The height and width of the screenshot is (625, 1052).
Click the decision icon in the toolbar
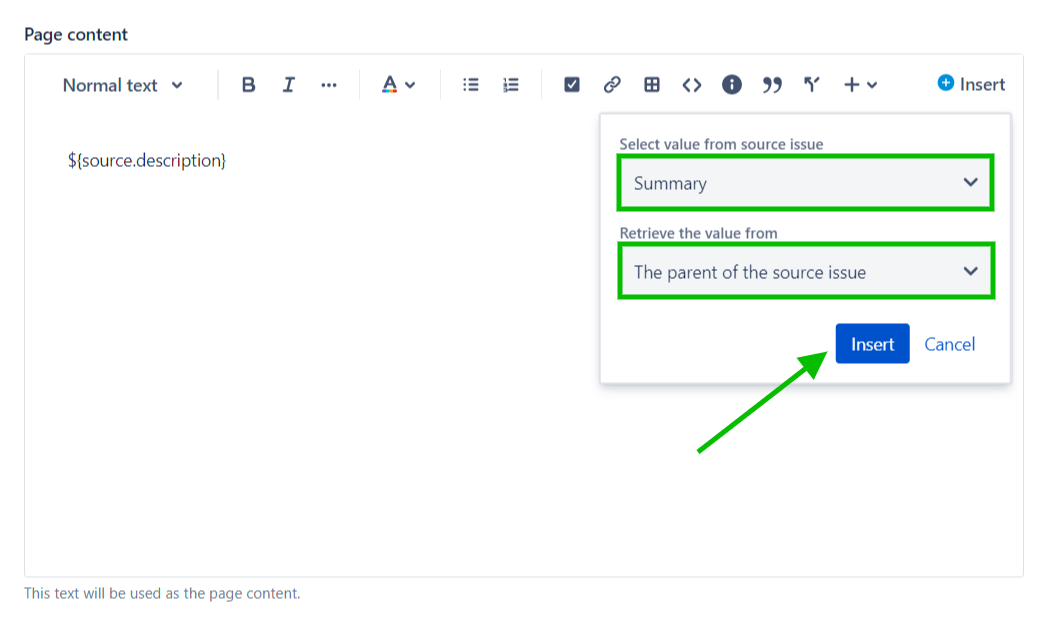(812, 85)
